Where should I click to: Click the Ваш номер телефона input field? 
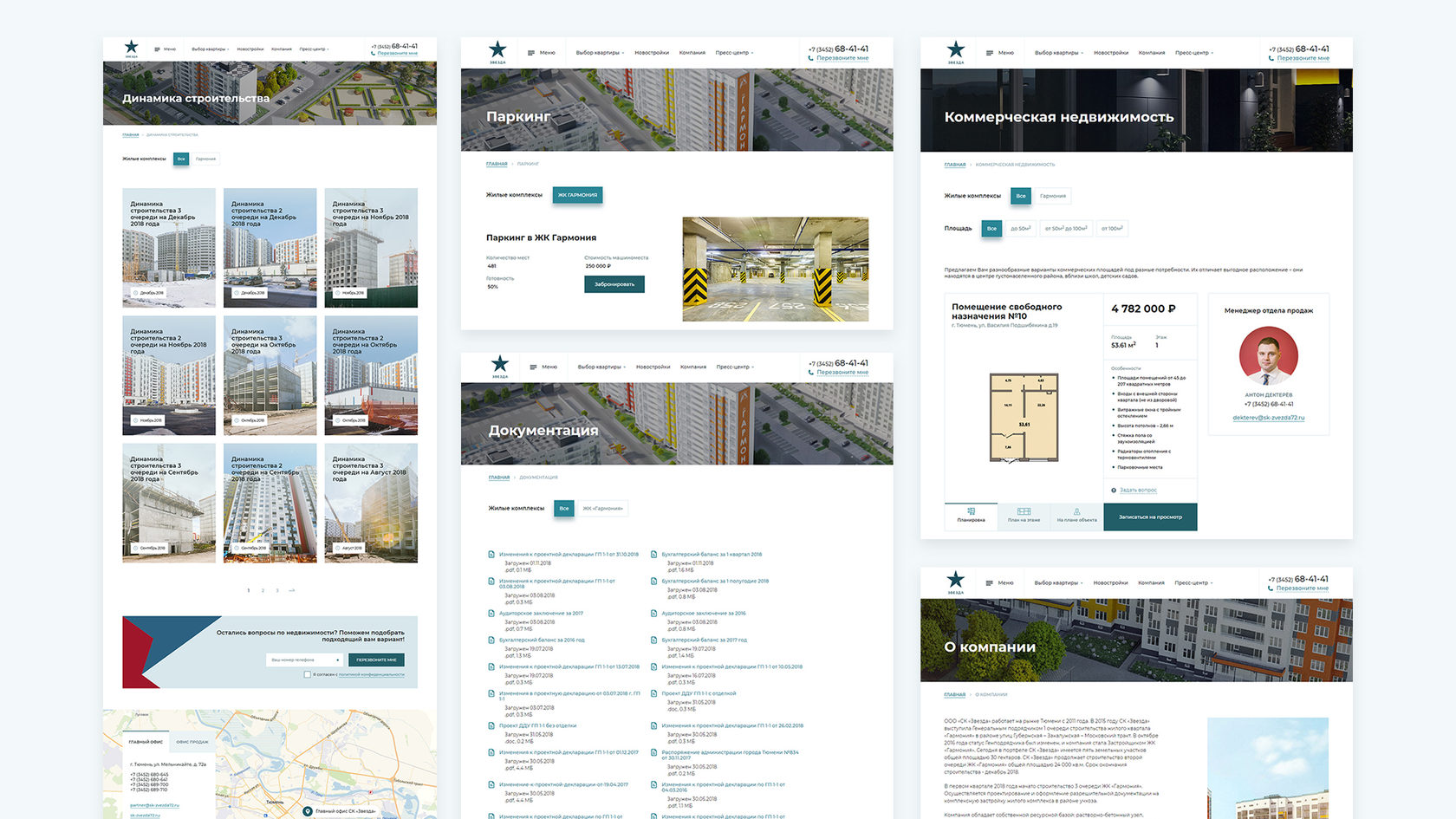303,660
